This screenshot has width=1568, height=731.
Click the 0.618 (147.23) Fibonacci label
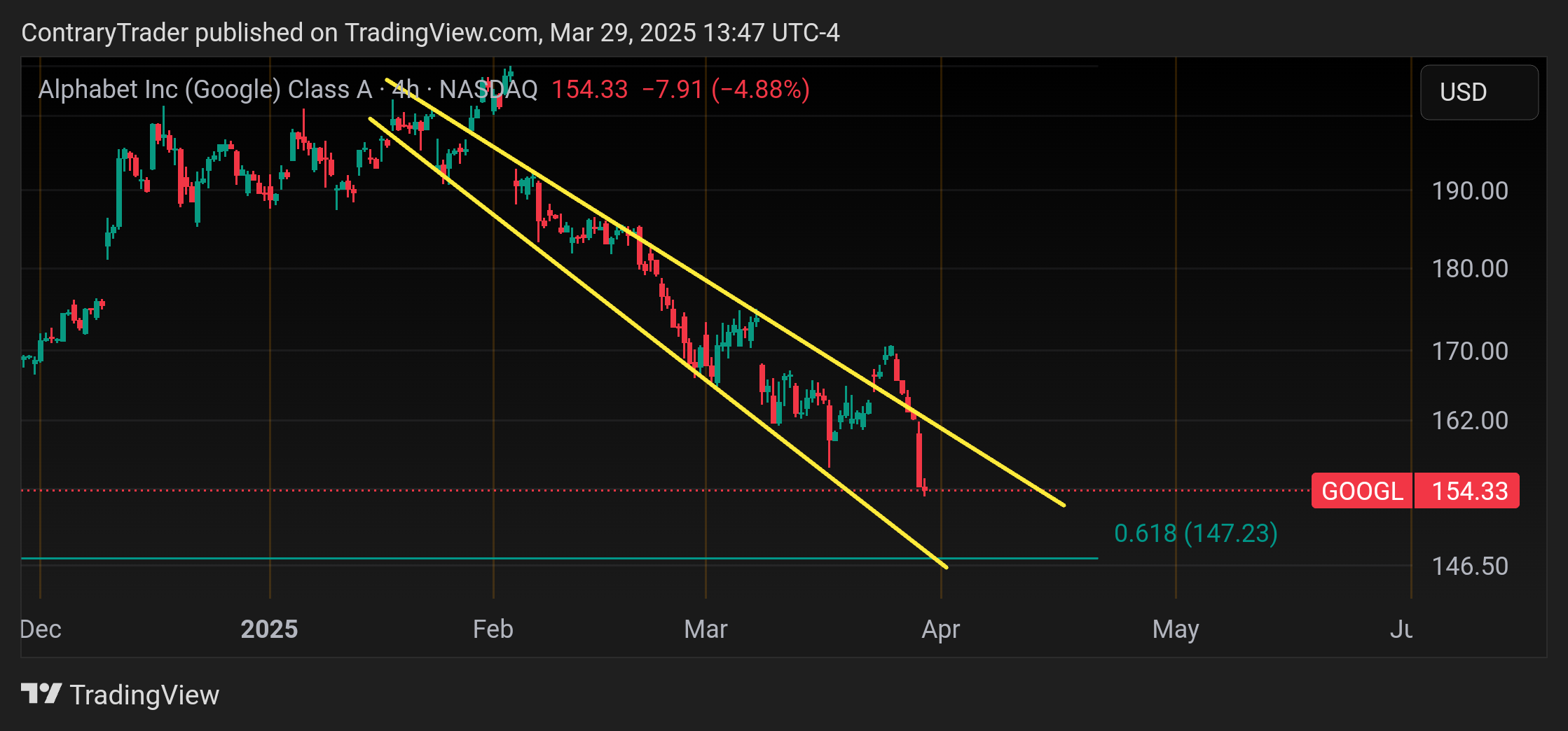[1196, 533]
